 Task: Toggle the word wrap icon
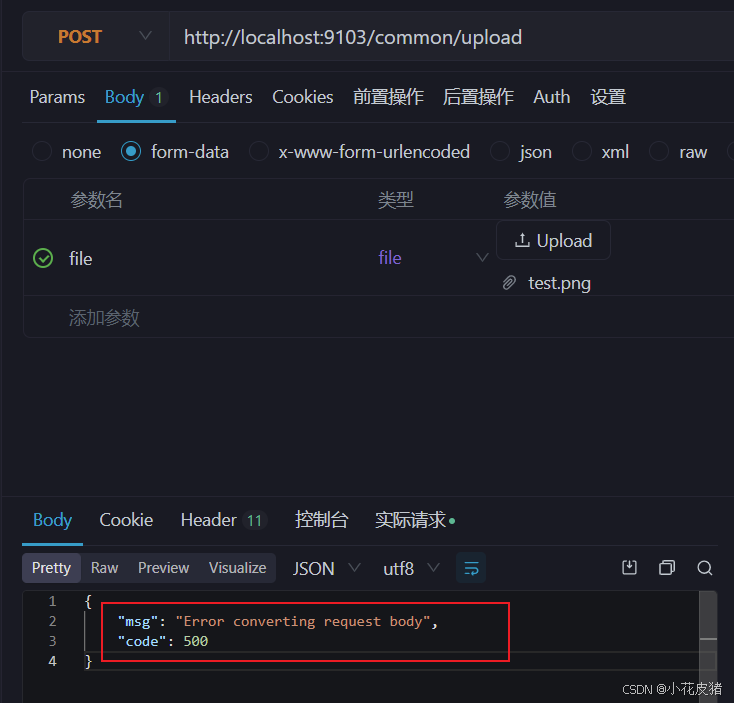(x=471, y=568)
